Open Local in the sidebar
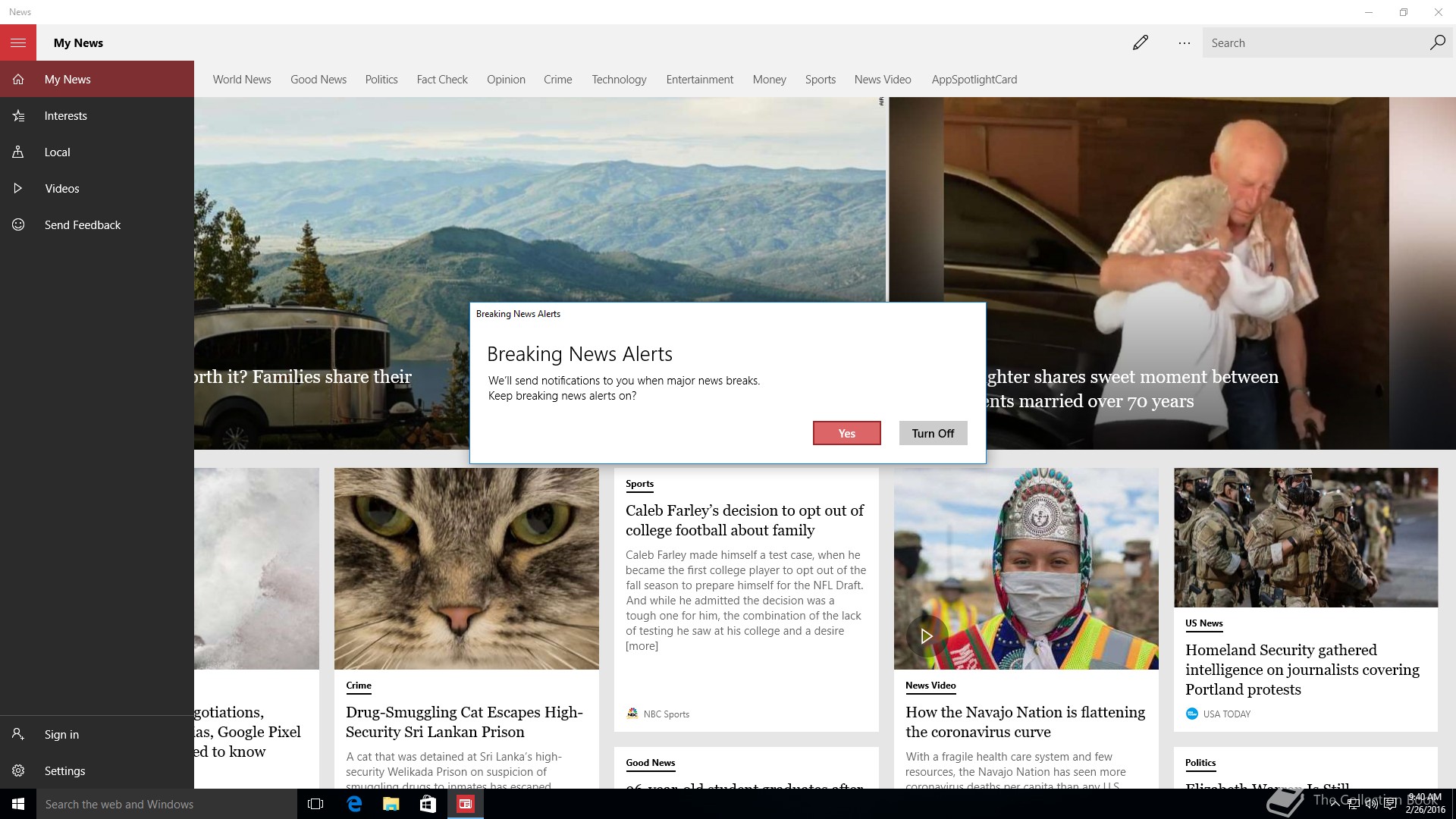The height and width of the screenshot is (819, 1456). (97, 152)
